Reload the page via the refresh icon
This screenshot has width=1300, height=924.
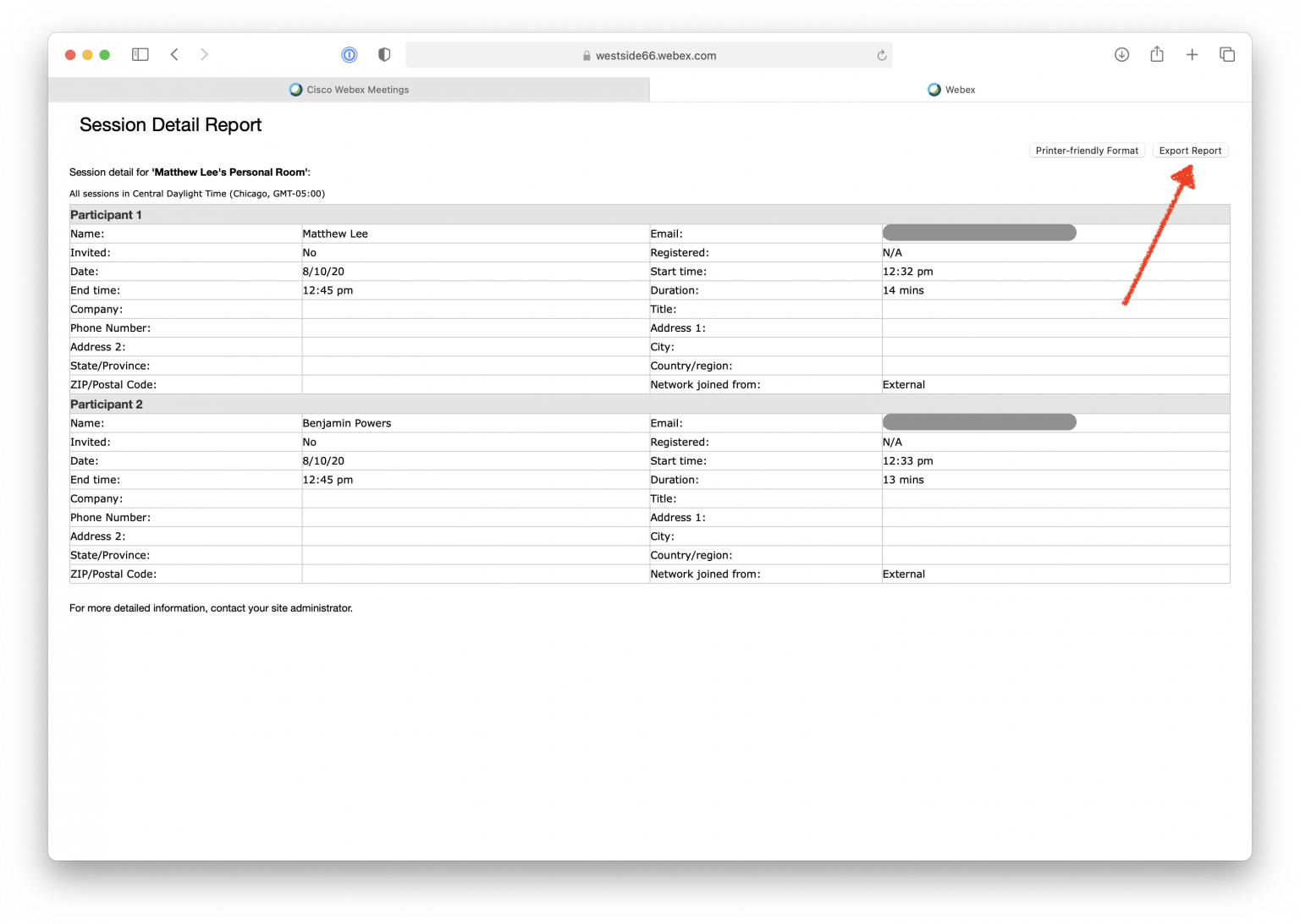tap(881, 55)
